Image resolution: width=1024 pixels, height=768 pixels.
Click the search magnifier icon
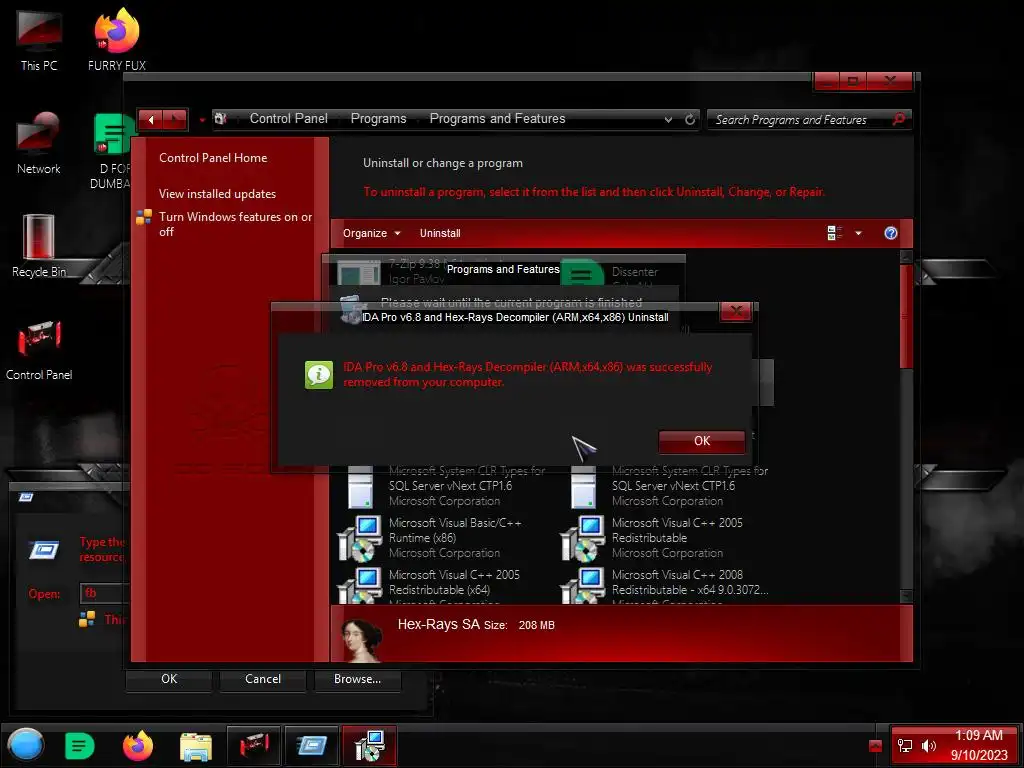coord(899,120)
